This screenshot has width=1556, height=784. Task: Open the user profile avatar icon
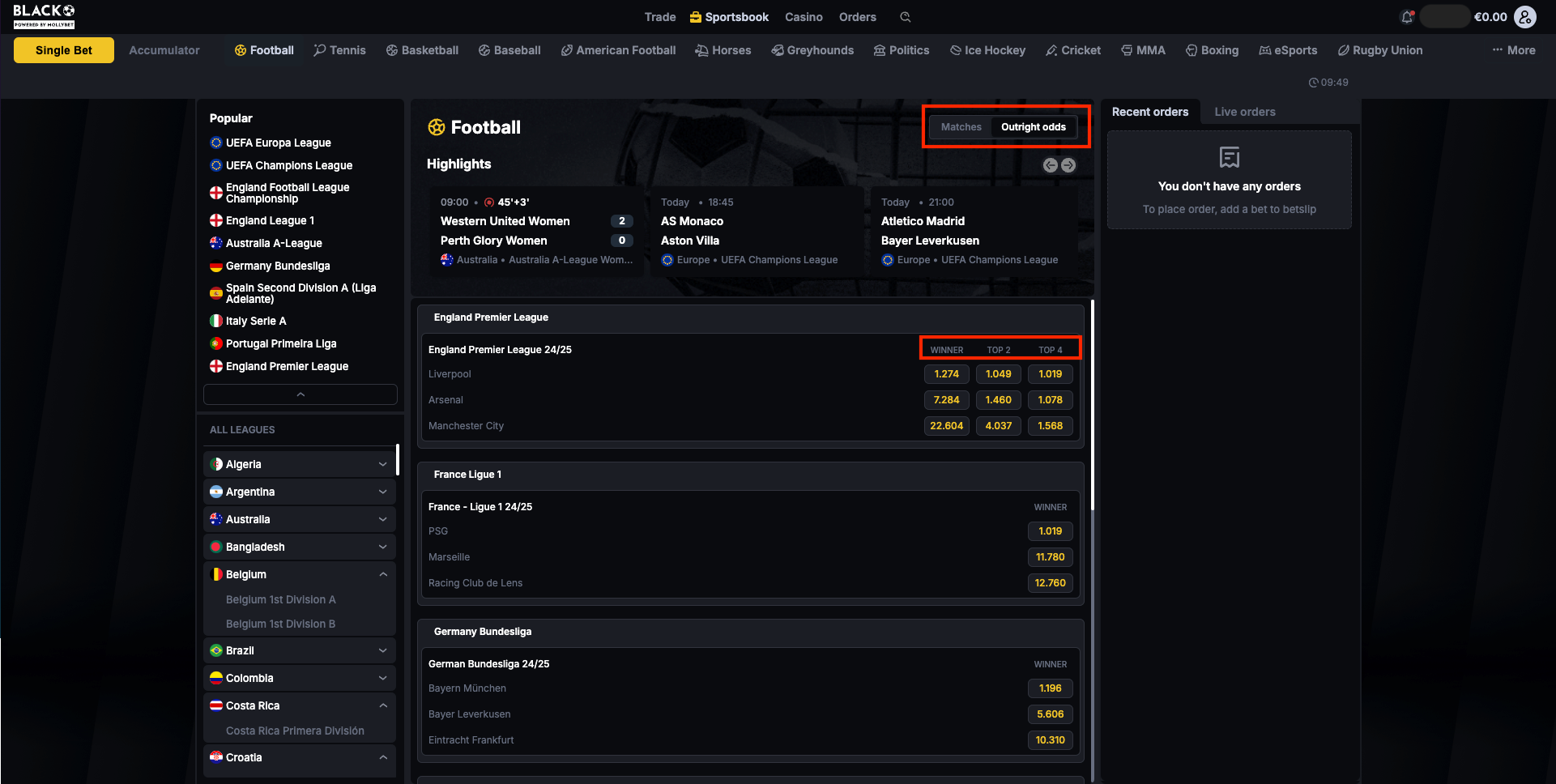click(1525, 17)
